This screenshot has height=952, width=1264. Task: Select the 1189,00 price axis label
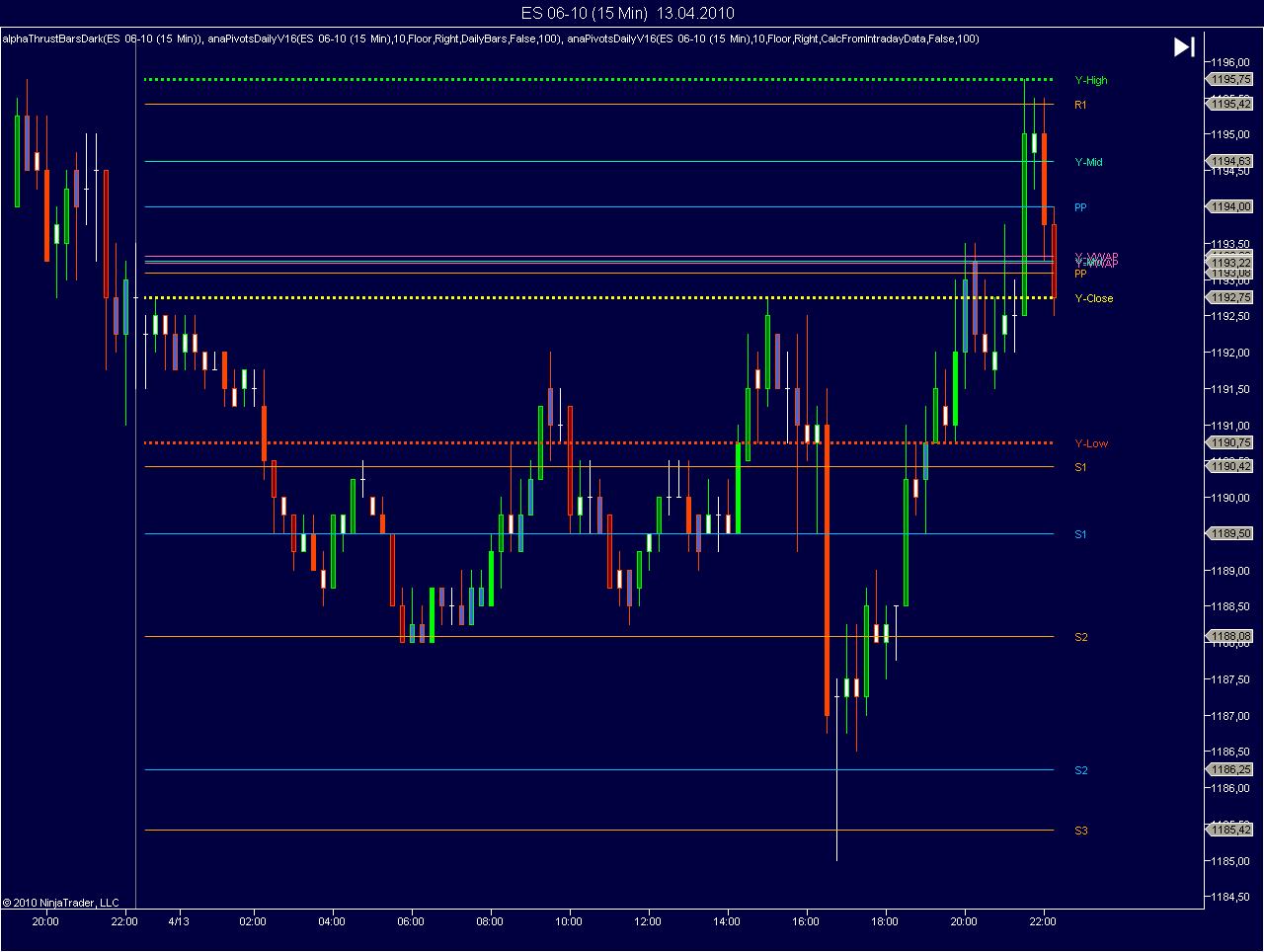pos(1230,571)
